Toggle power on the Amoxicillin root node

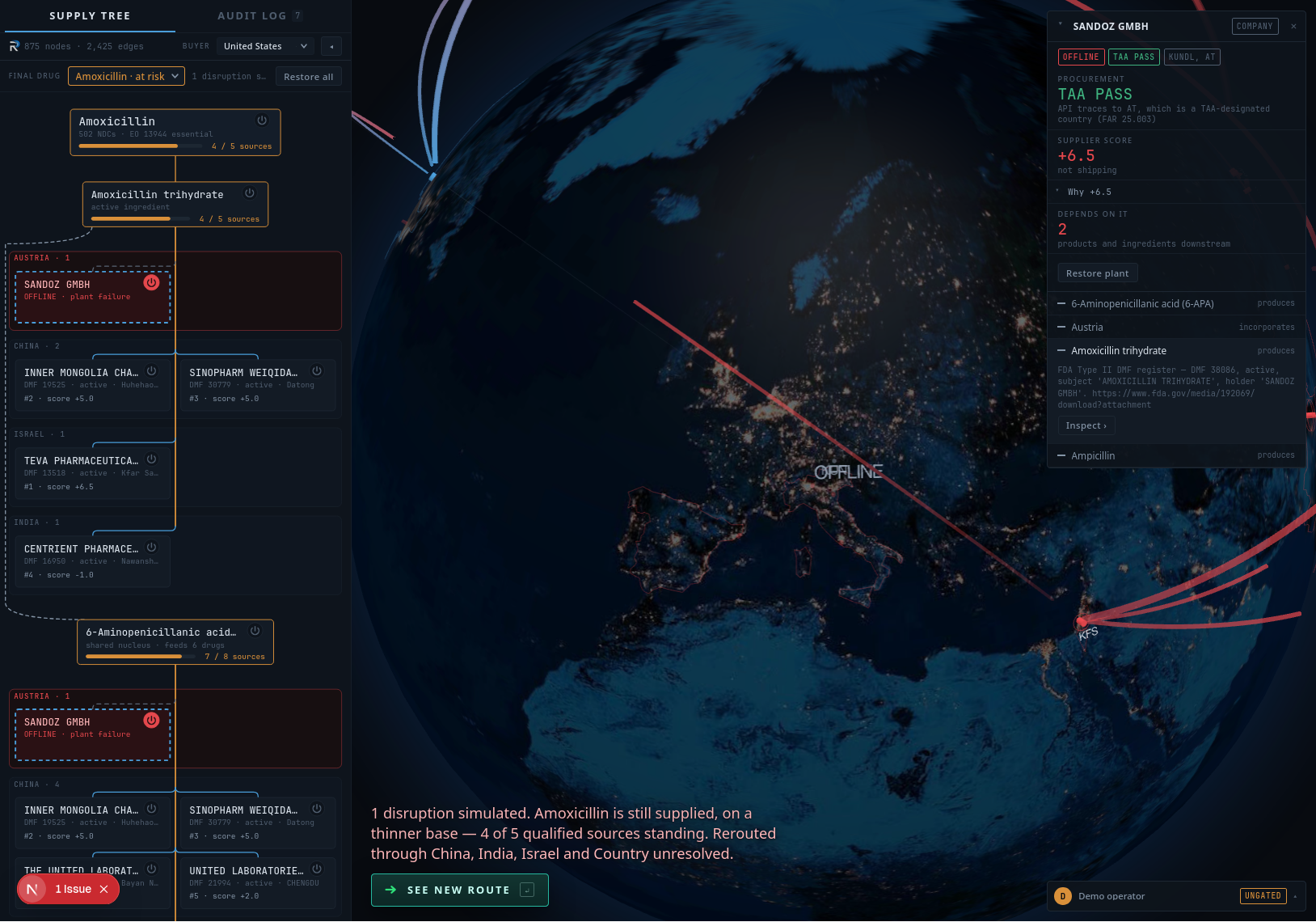point(262,121)
